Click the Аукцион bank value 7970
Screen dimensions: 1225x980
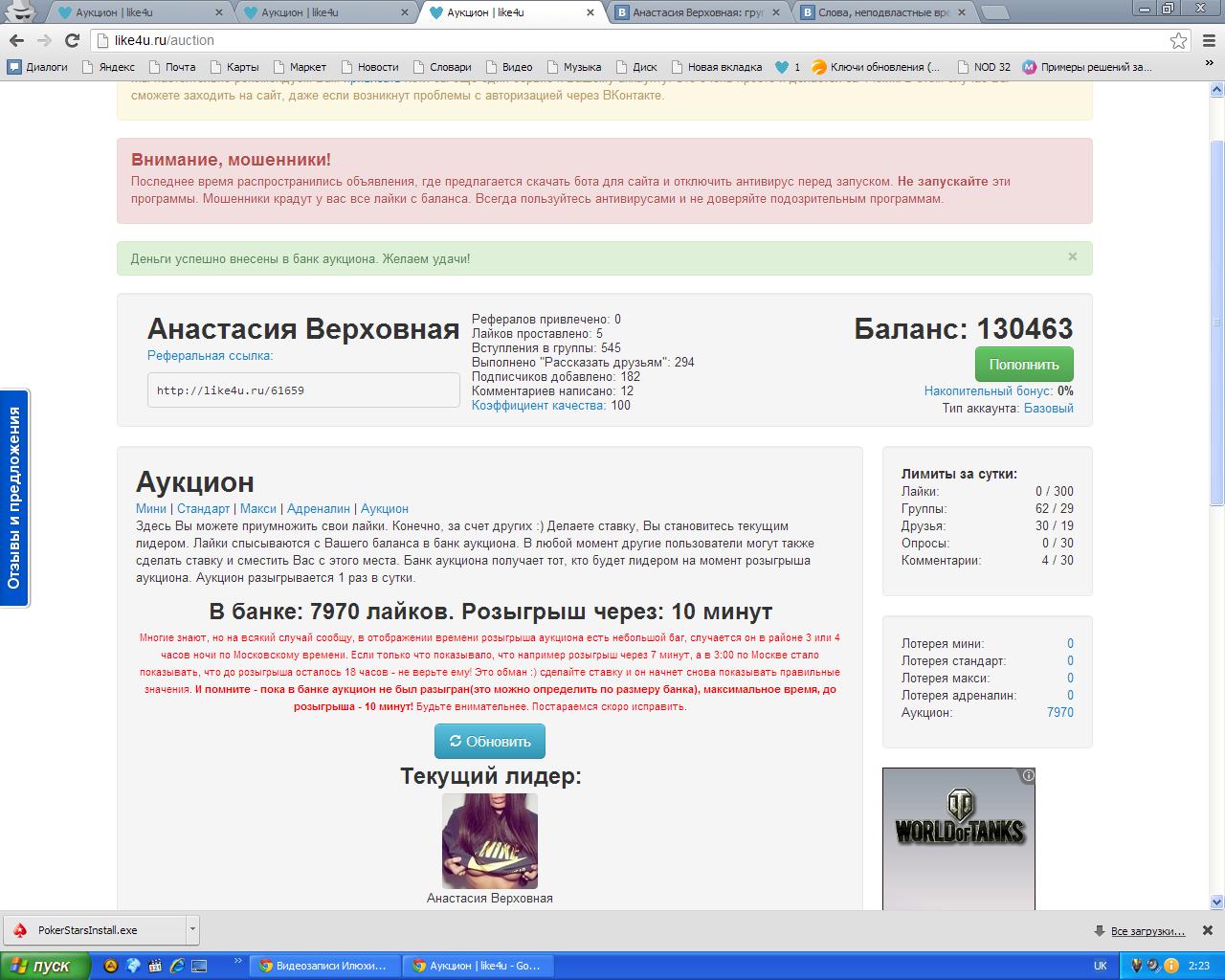[1060, 712]
